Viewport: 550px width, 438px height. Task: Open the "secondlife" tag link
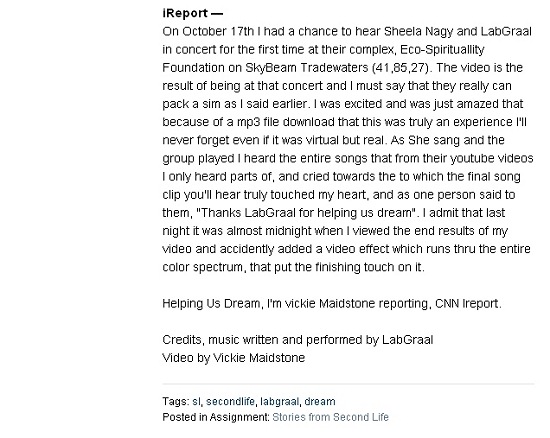pos(230,401)
